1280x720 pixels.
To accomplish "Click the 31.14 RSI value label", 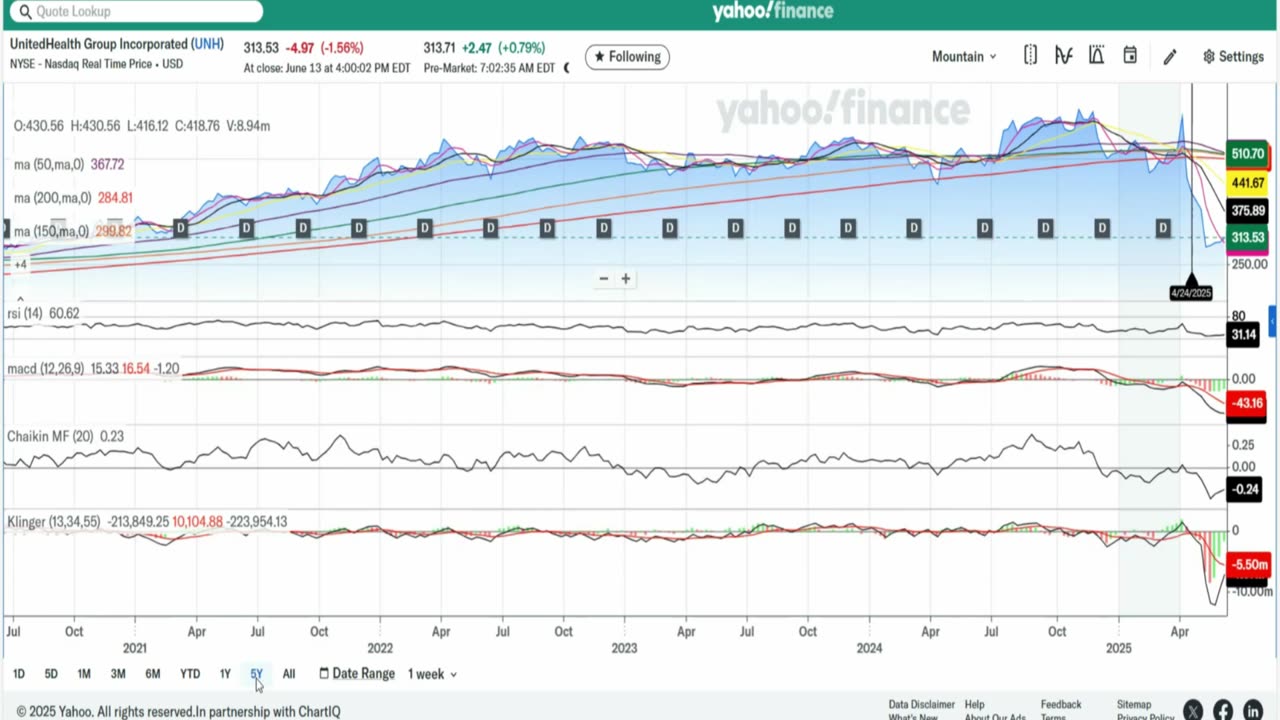I will (x=1244, y=335).
